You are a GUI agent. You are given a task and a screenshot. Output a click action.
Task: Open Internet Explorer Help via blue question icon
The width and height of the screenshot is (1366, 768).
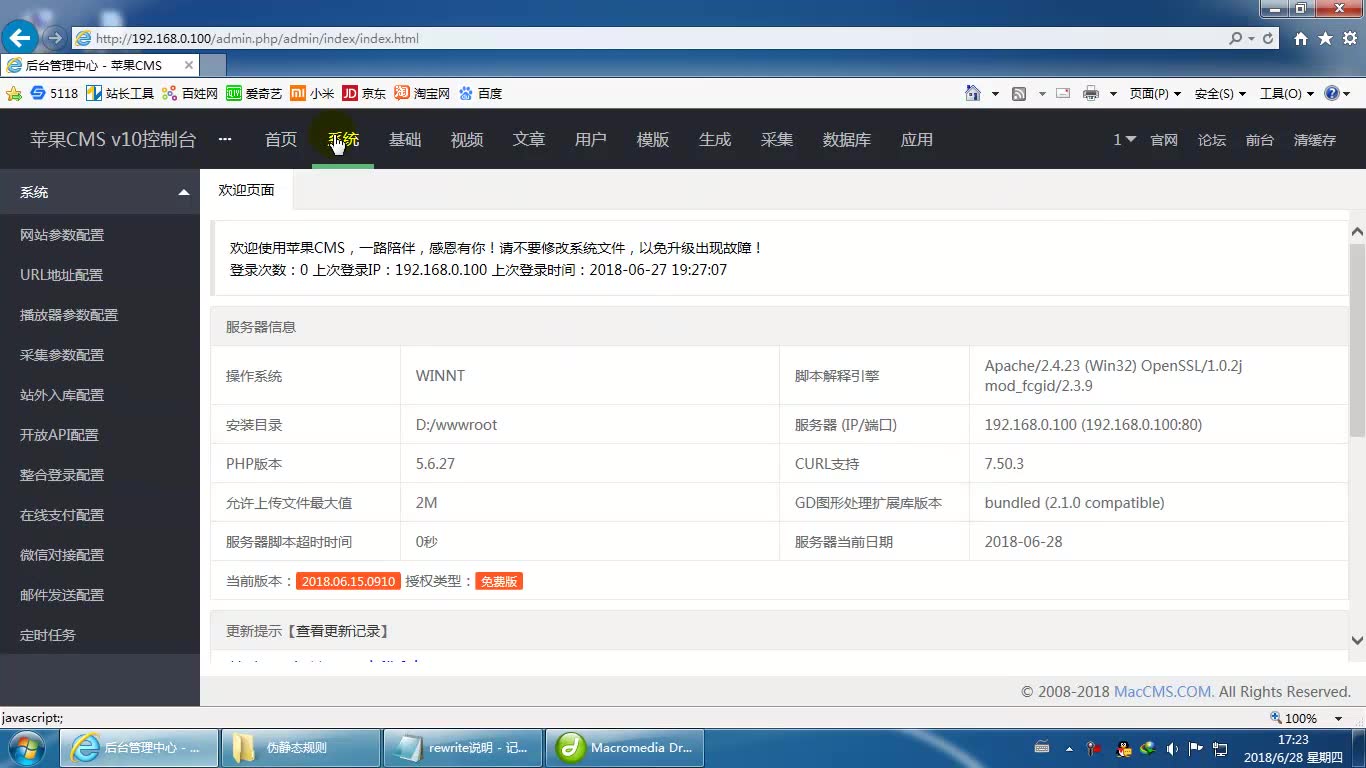(x=1332, y=93)
